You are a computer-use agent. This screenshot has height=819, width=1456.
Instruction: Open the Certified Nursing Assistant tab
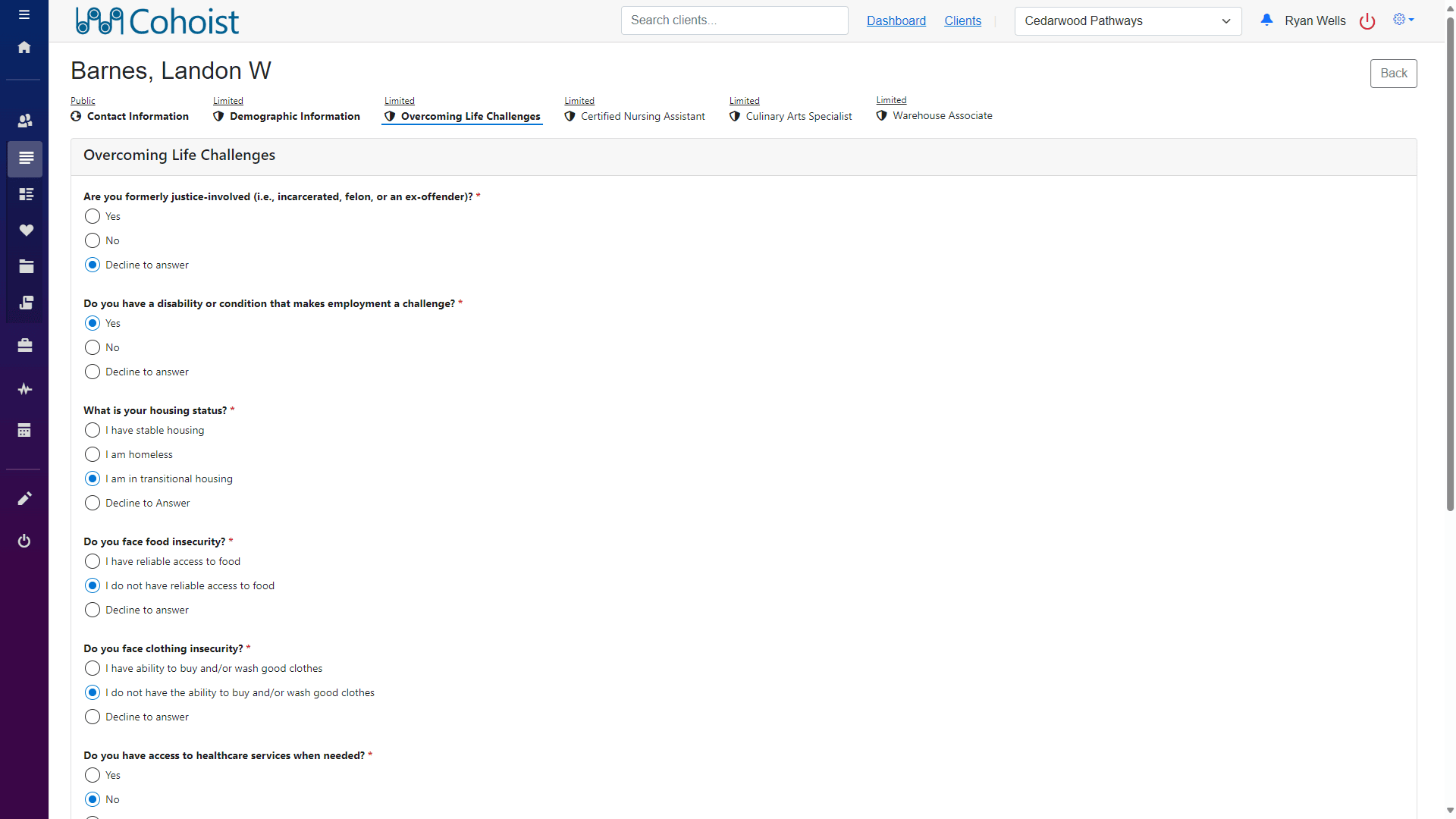pos(642,117)
